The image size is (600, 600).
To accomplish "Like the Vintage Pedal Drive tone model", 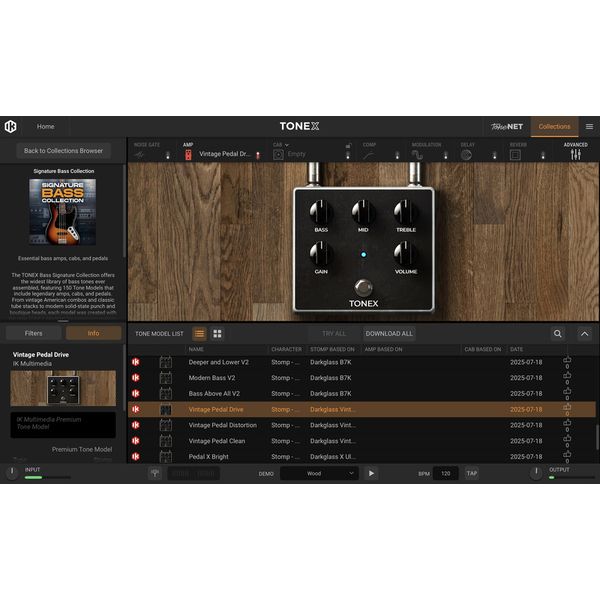I will 567,407.
